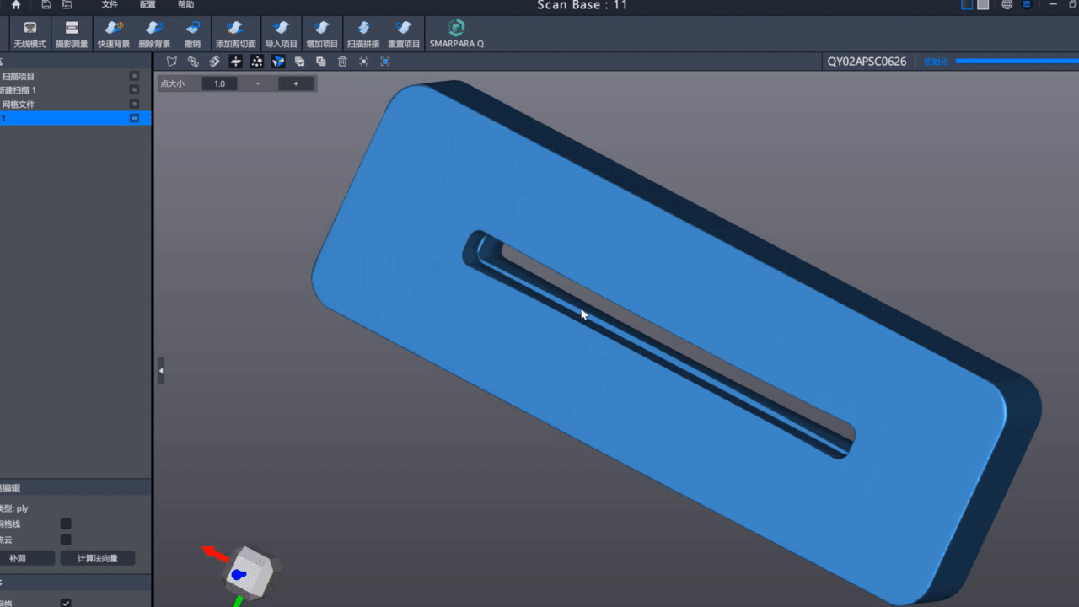Image resolution: width=1079 pixels, height=607 pixels.
Task: Open the 帮助 menu
Action: (x=186, y=5)
